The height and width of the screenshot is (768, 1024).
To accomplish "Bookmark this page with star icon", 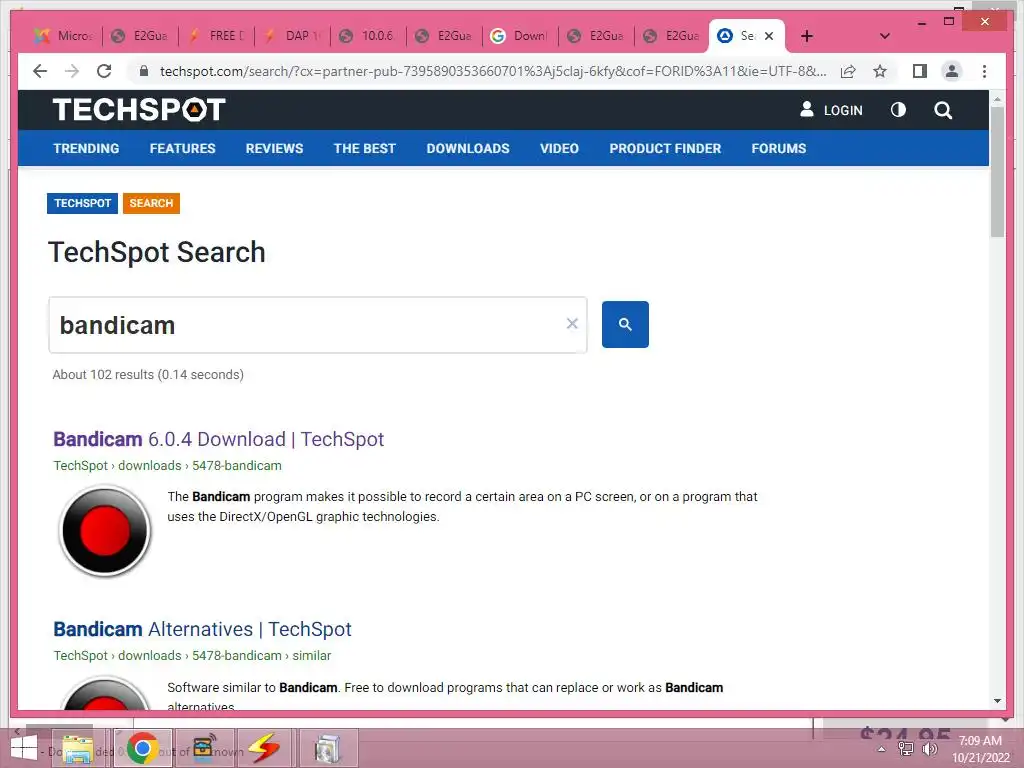I will (880, 71).
